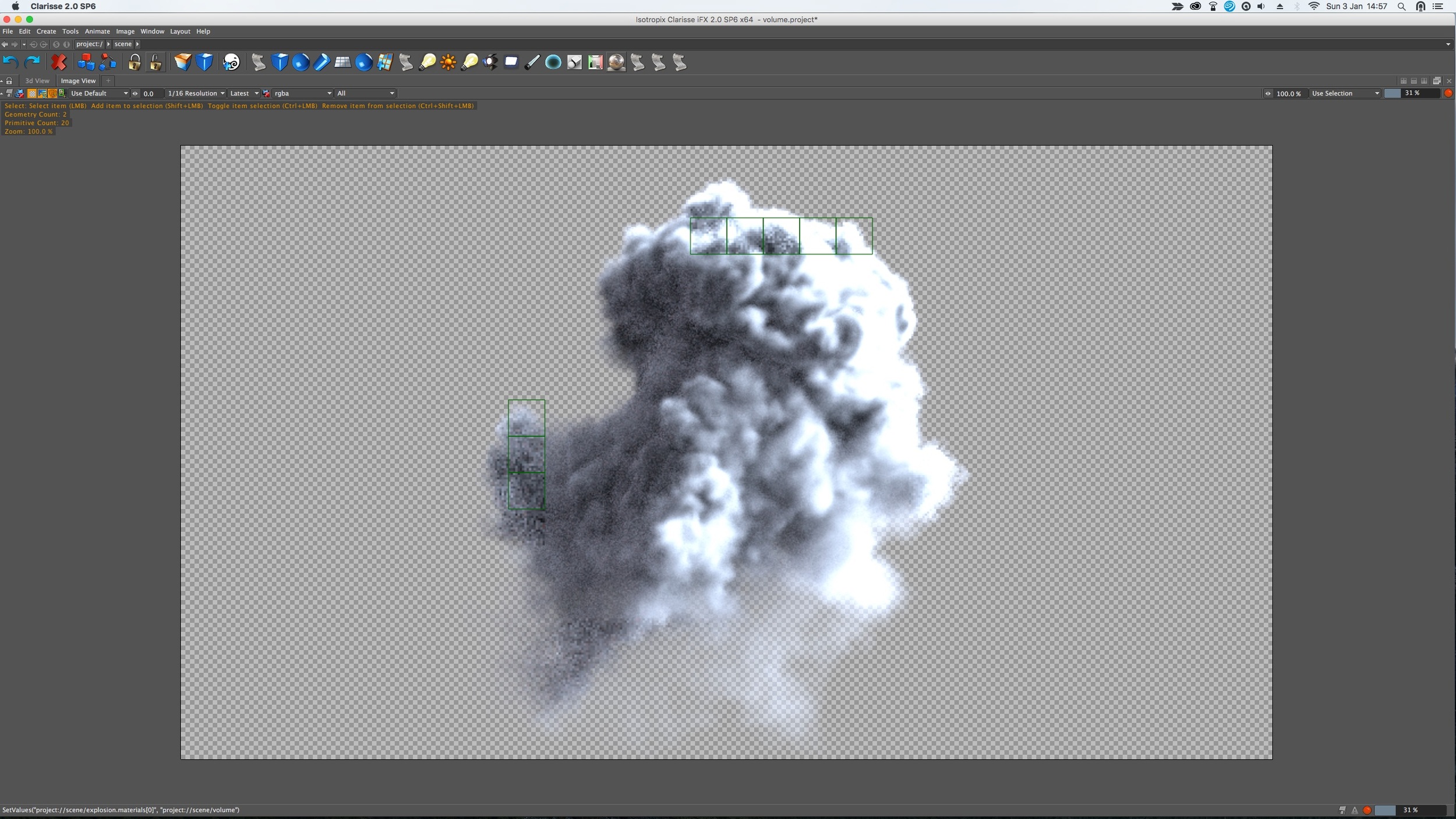Click the scene breadcrumb path button
1456x819 pixels.
point(123,44)
